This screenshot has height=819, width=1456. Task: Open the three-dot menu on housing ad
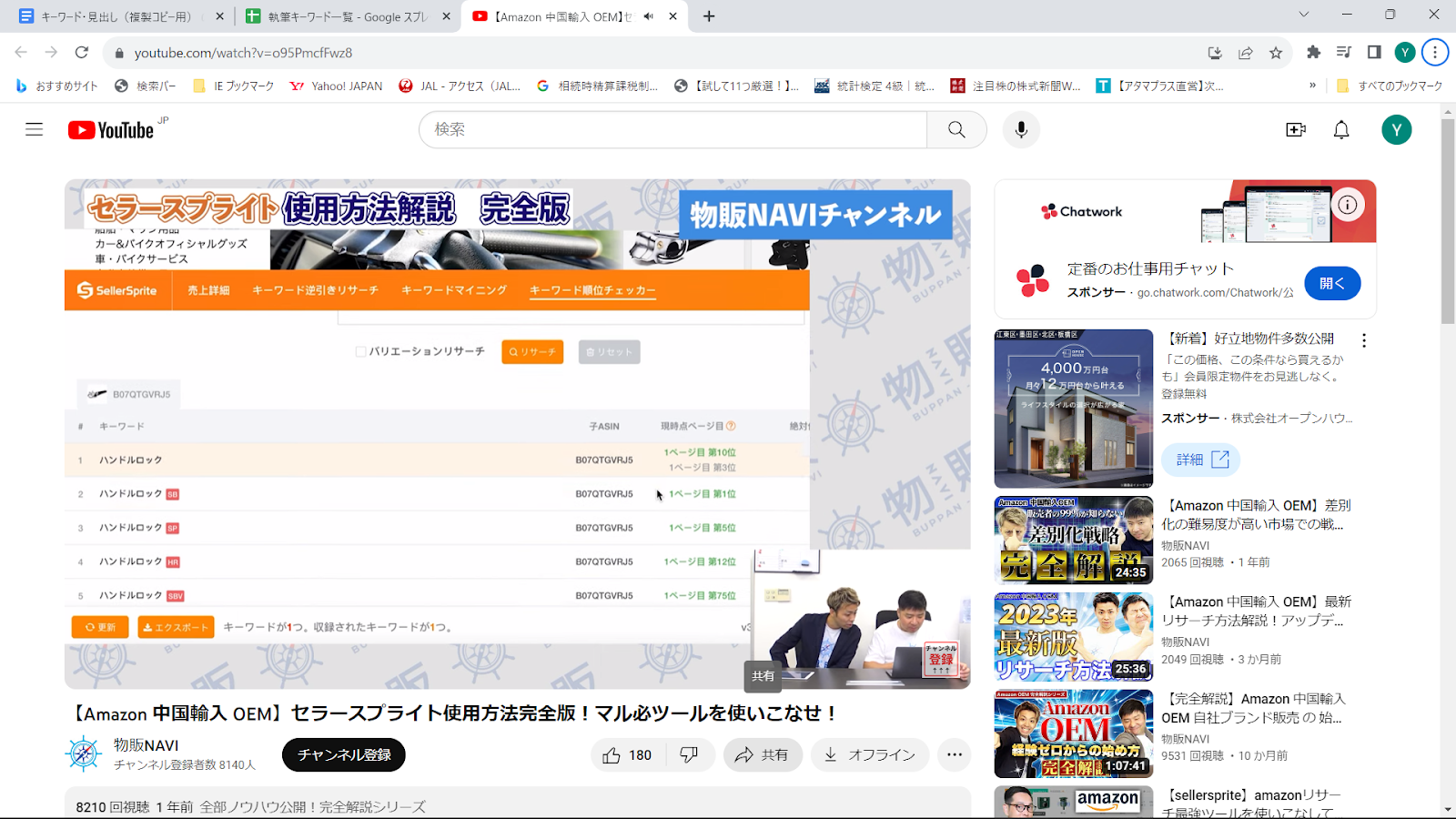1363,340
